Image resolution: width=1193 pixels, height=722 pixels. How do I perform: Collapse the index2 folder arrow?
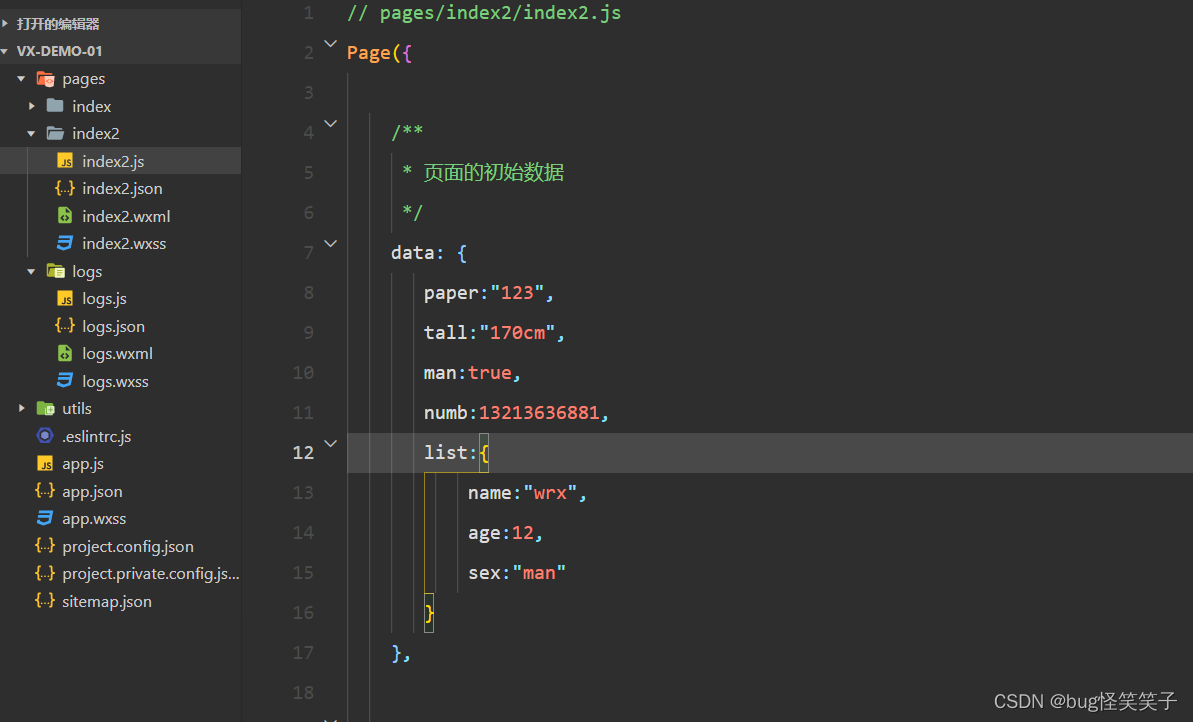point(31,133)
